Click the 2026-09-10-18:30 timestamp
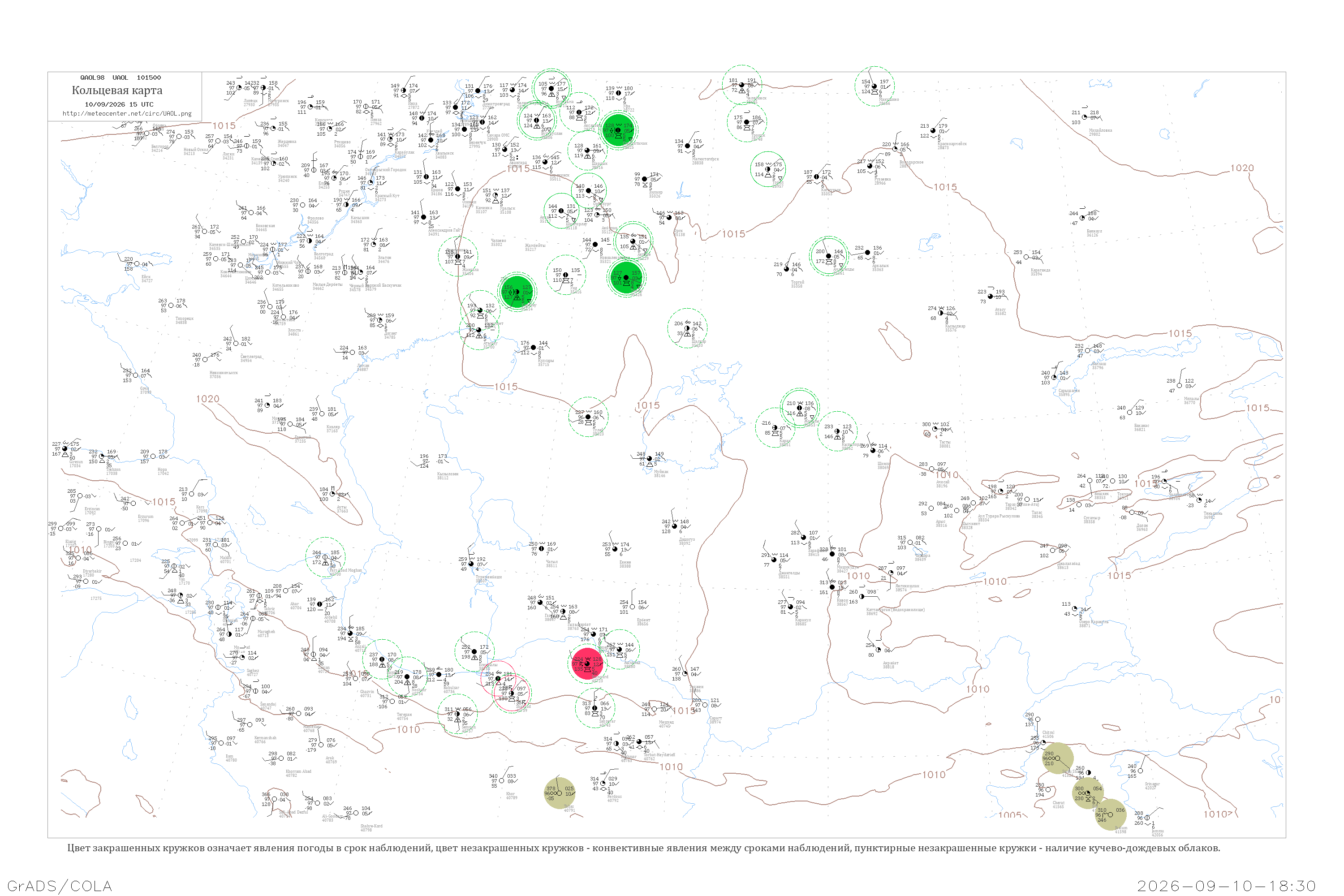The width and height of the screenshot is (1344, 896). [1226, 886]
